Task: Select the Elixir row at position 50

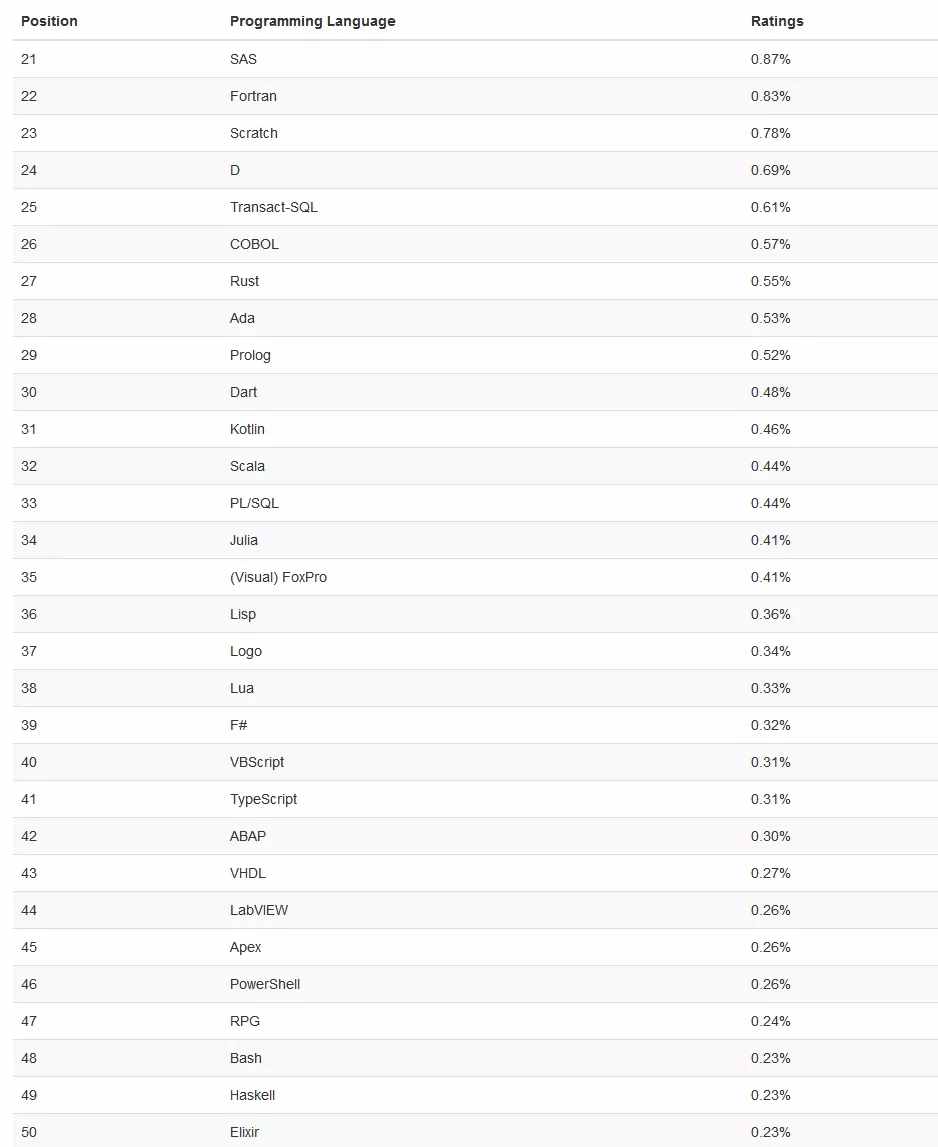Action: point(476,1131)
